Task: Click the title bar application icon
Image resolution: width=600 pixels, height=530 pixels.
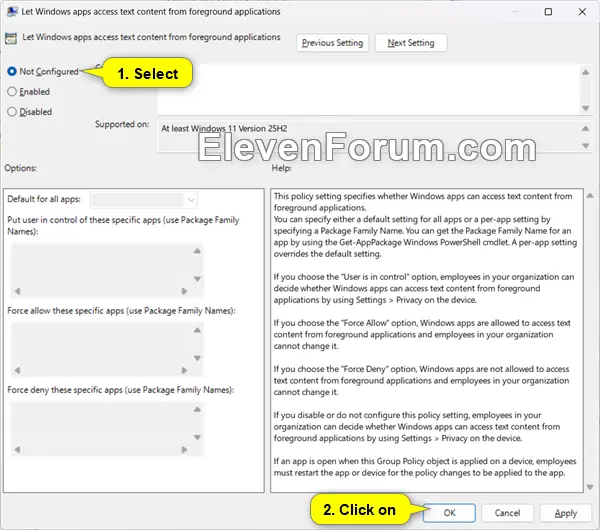Action: (x=12, y=11)
